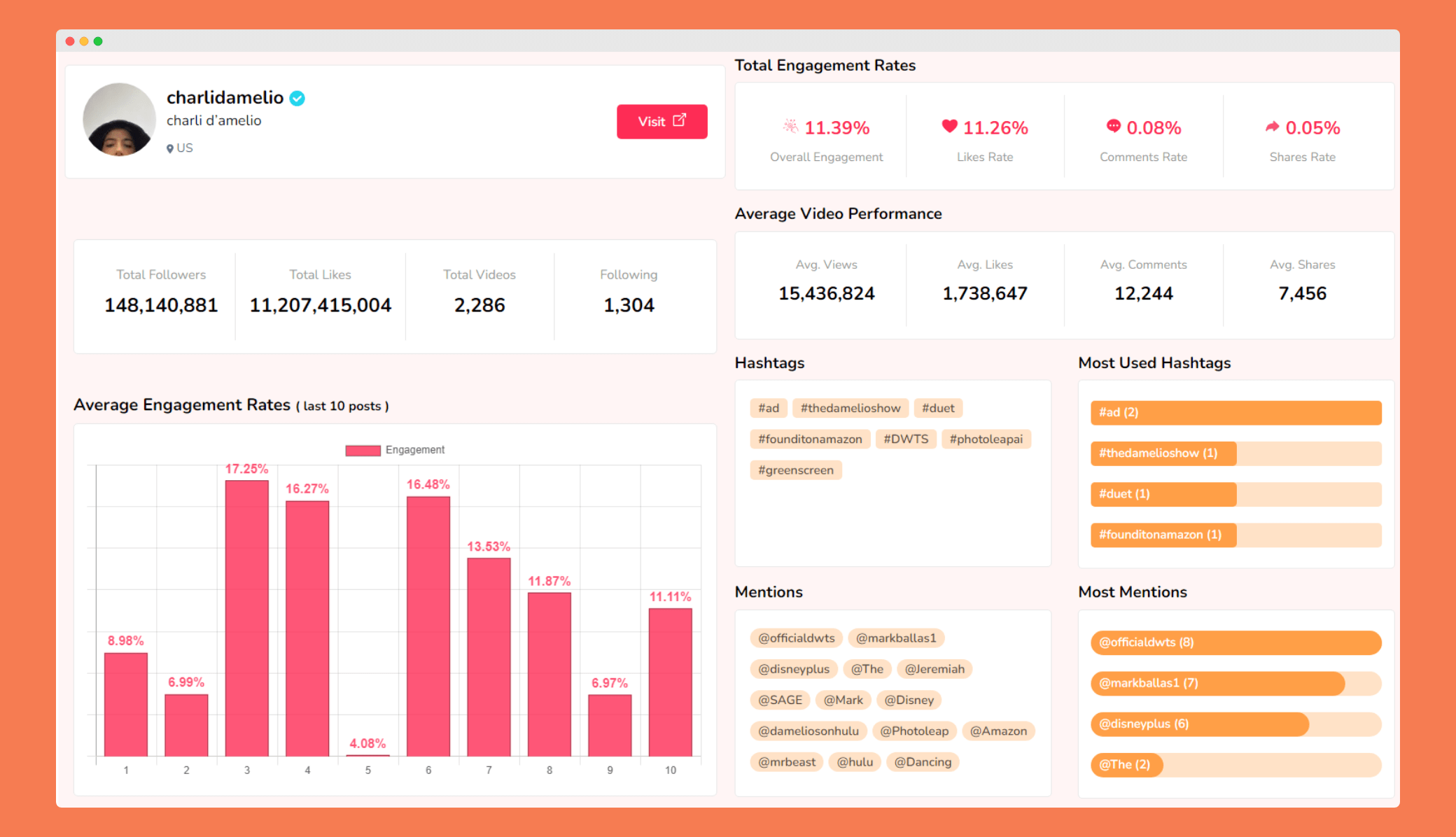Click the heart icon by Likes Rate
Viewport: 1456px width, 837px height.
click(x=949, y=126)
